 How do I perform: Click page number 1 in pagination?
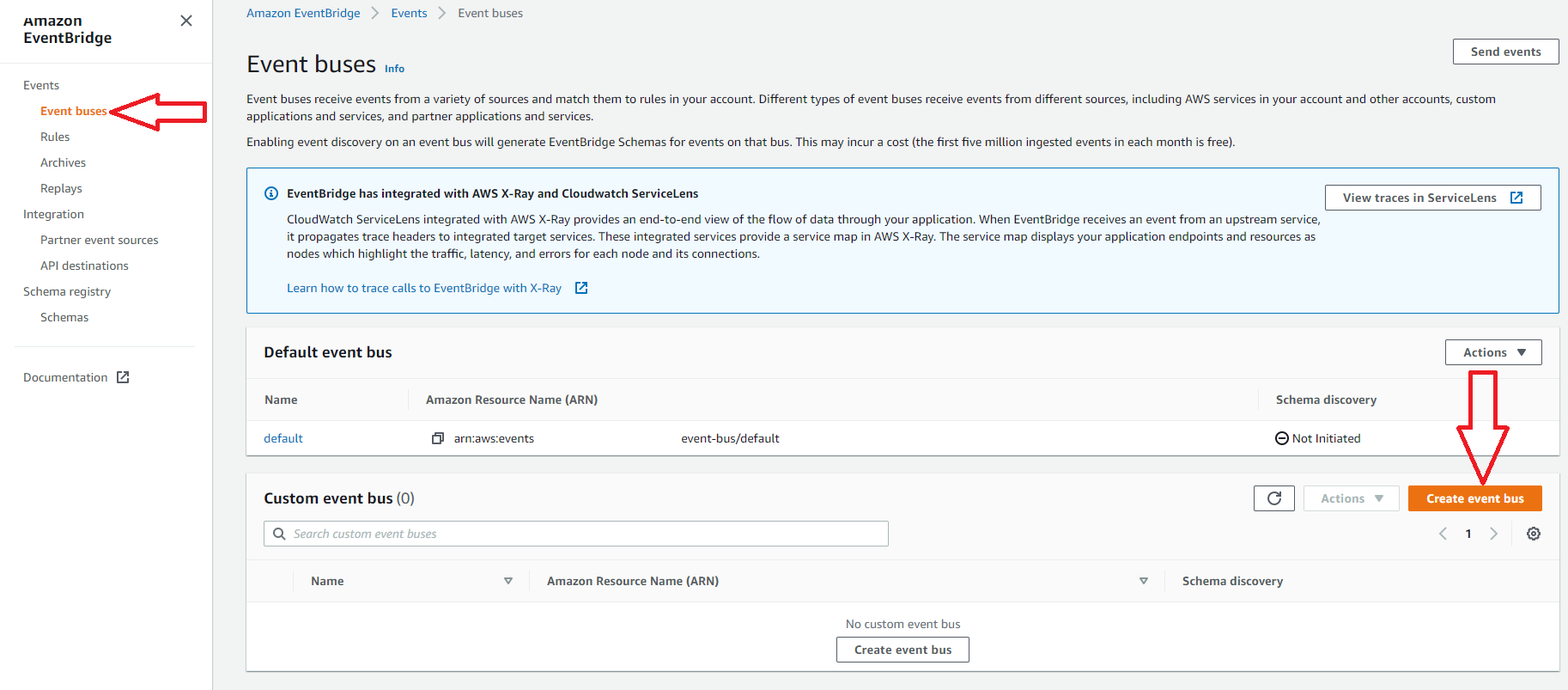(1468, 534)
